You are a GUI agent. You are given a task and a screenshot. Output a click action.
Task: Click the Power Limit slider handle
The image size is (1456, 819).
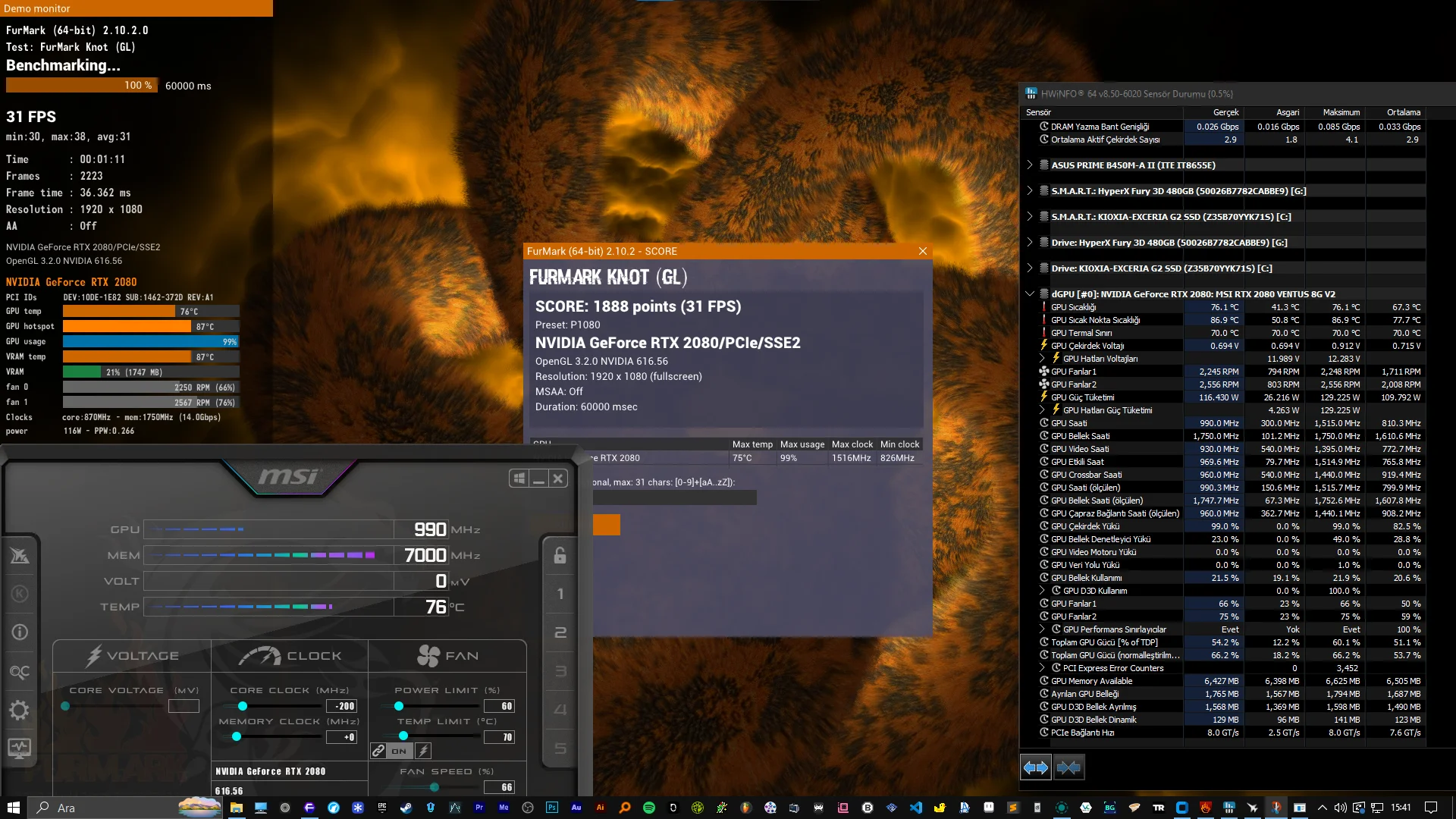399,706
